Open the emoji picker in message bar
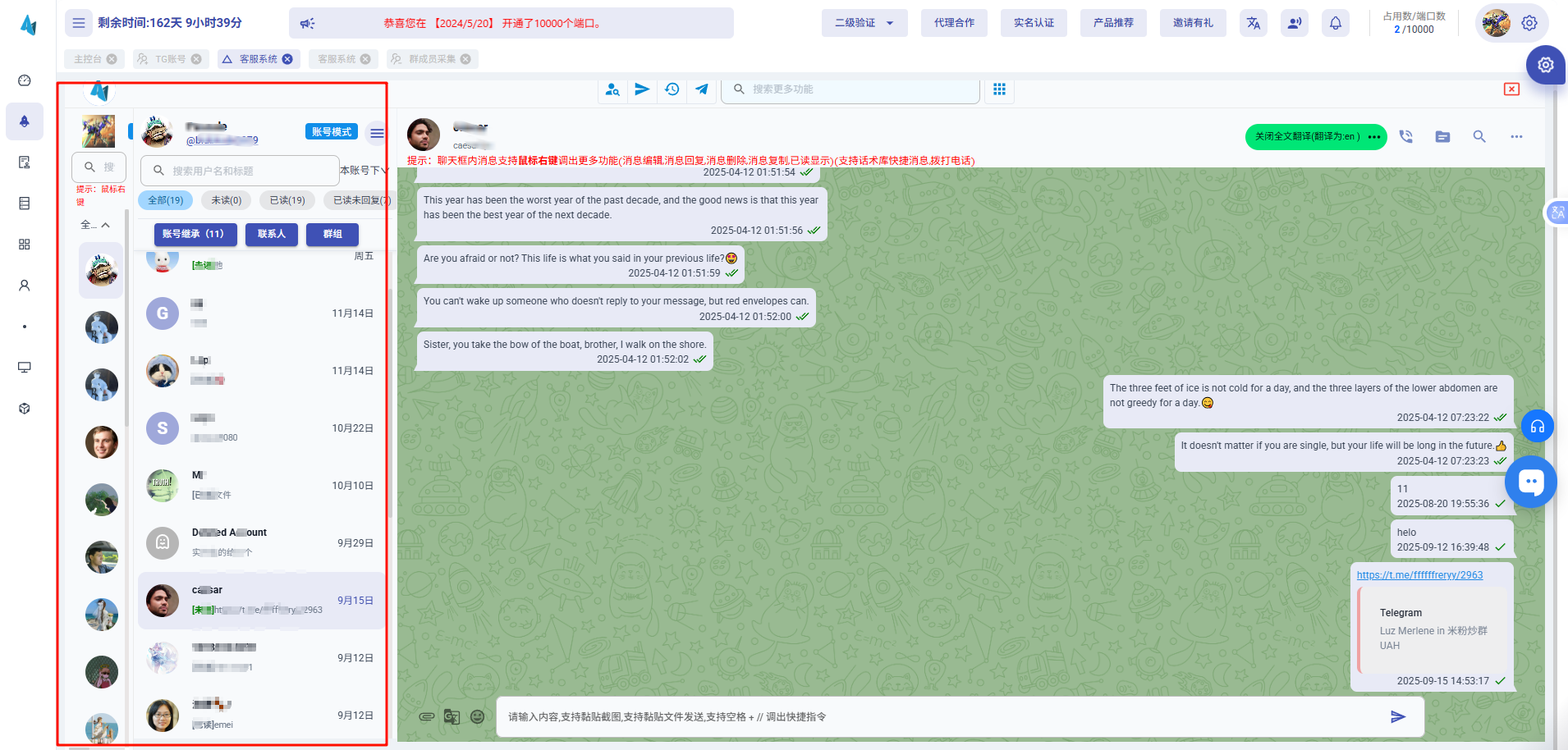 [x=477, y=716]
